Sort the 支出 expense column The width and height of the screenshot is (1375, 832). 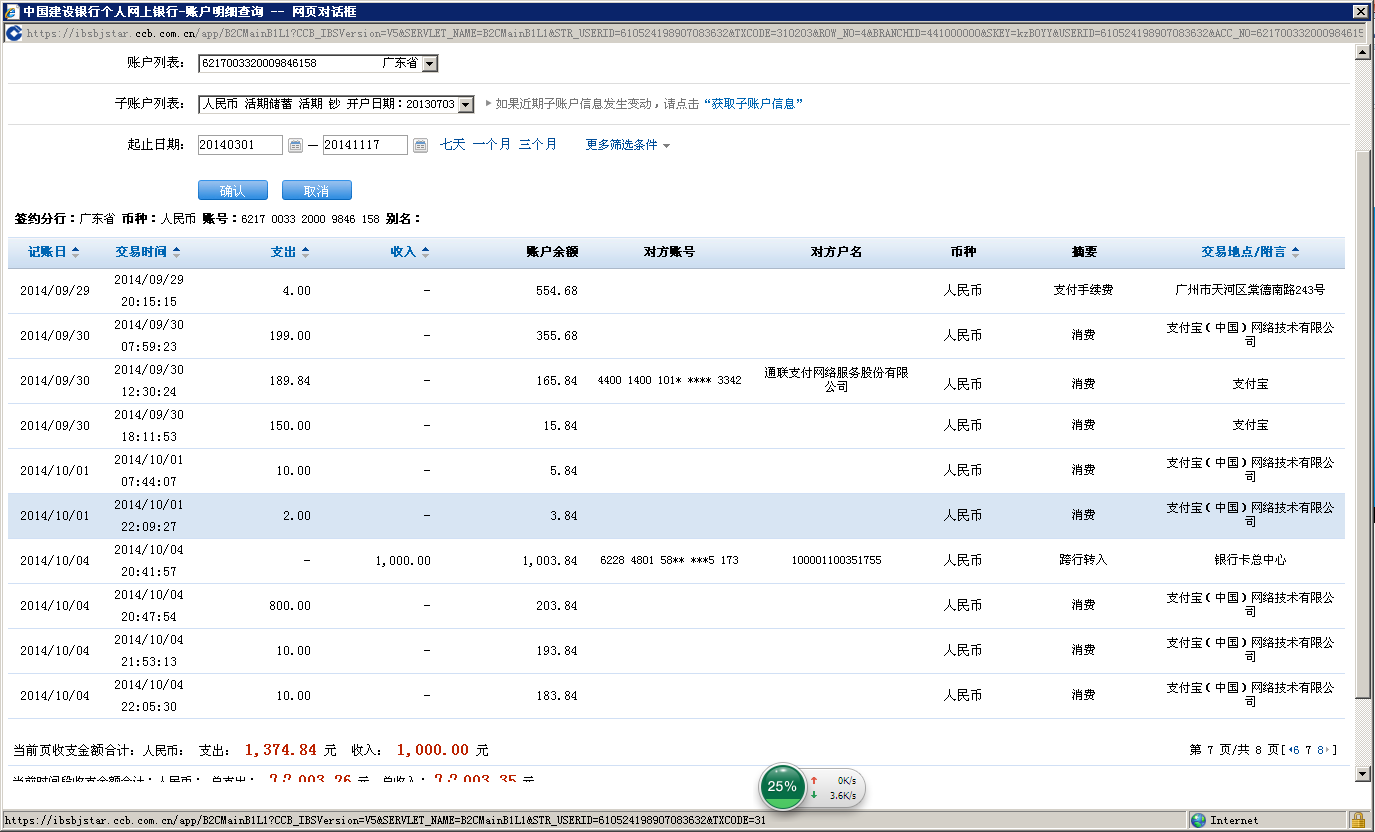pos(290,252)
